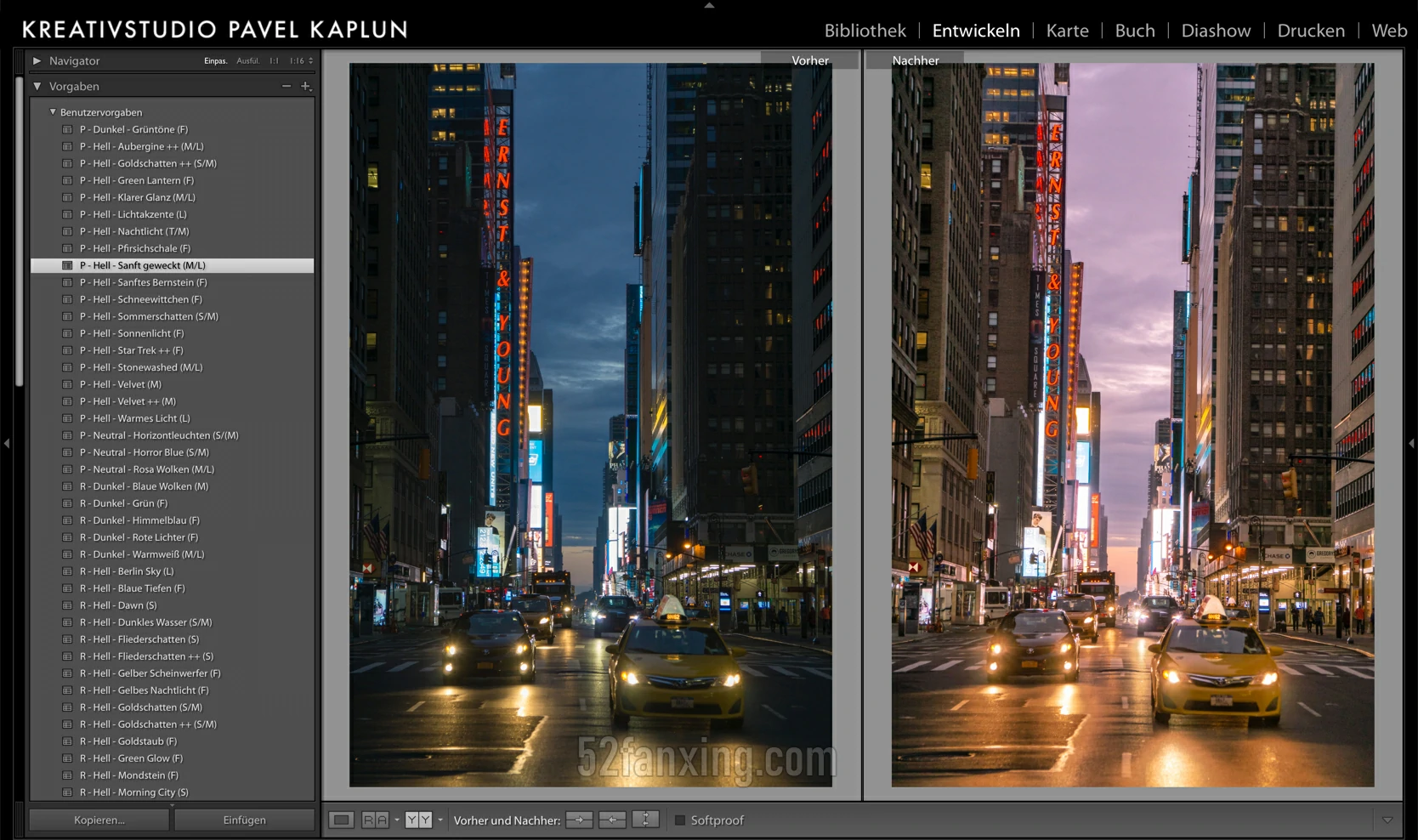Click preset icon beside R - Dunkel - Grün (F)
This screenshot has width=1418, height=840.
(x=67, y=503)
